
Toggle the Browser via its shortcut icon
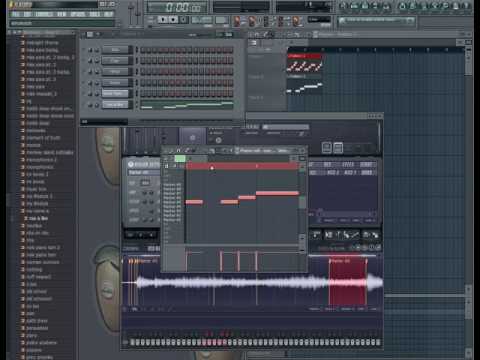[x=376, y=5]
